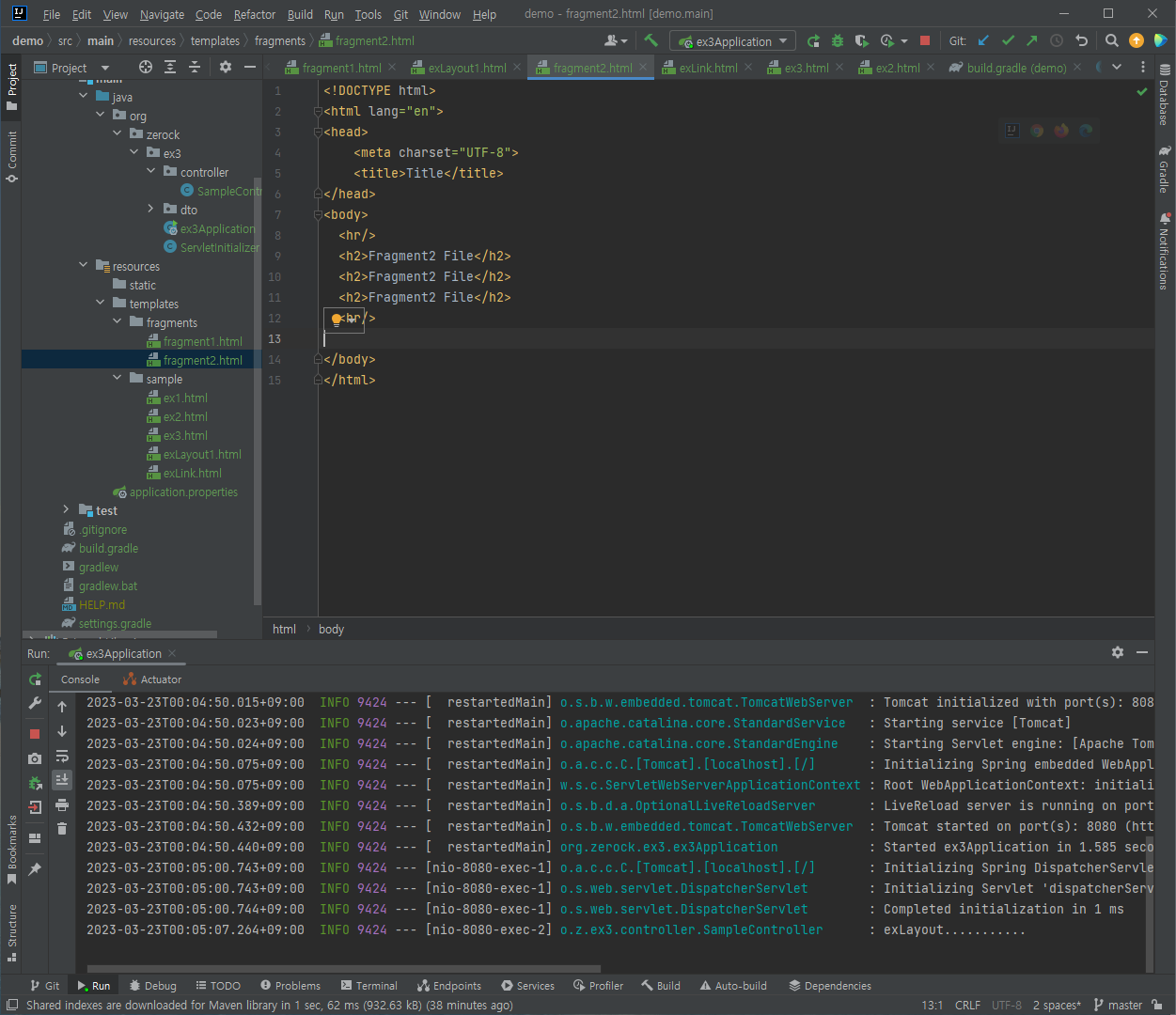
Task: Hide the Project tool window
Action: pos(249,67)
